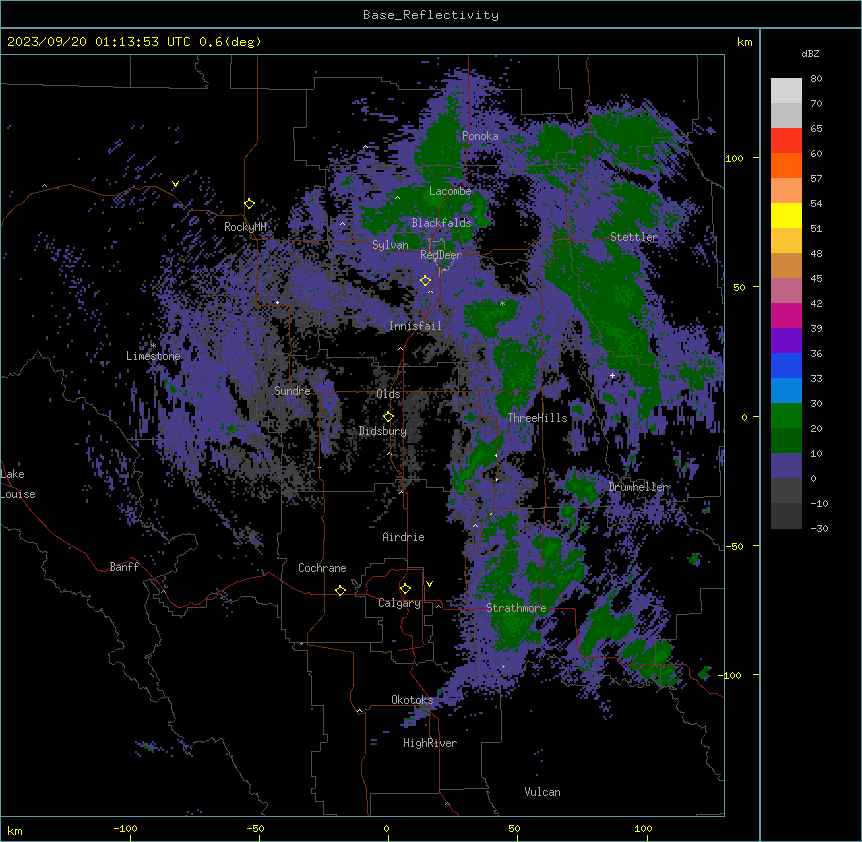Select the white 70-80 dBZ legend swatch

786,91
